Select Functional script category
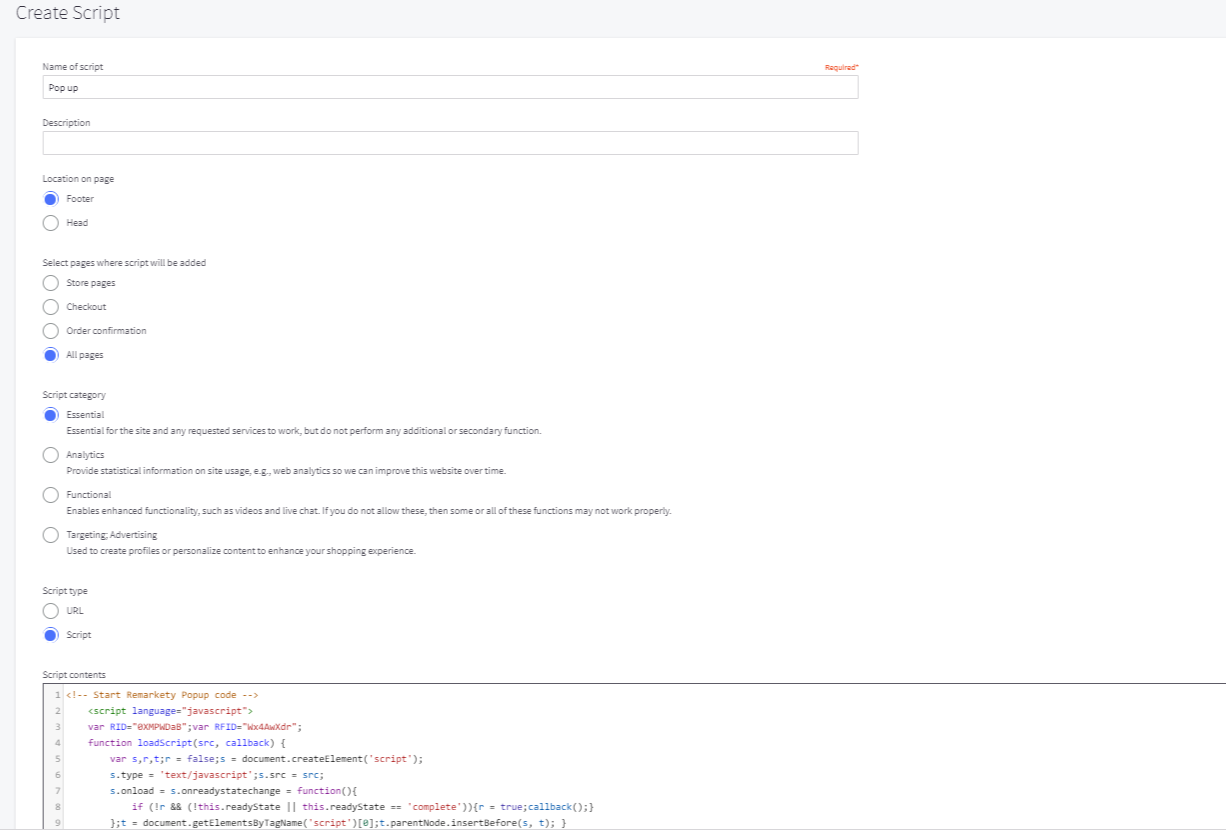The image size is (1226, 830). (x=51, y=495)
